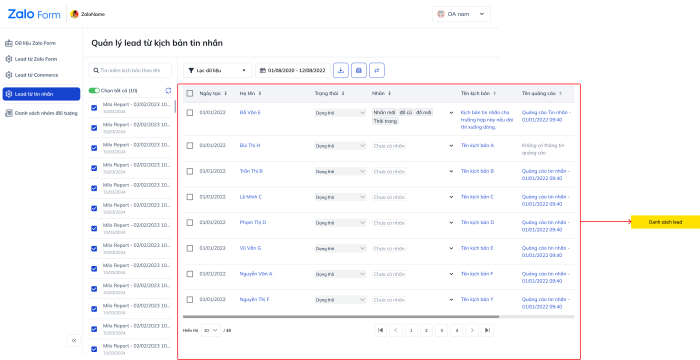Open status dropdown for Nguyễn Thị F
The width and height of the screenshot is (700, 360).
coord(341,300)
